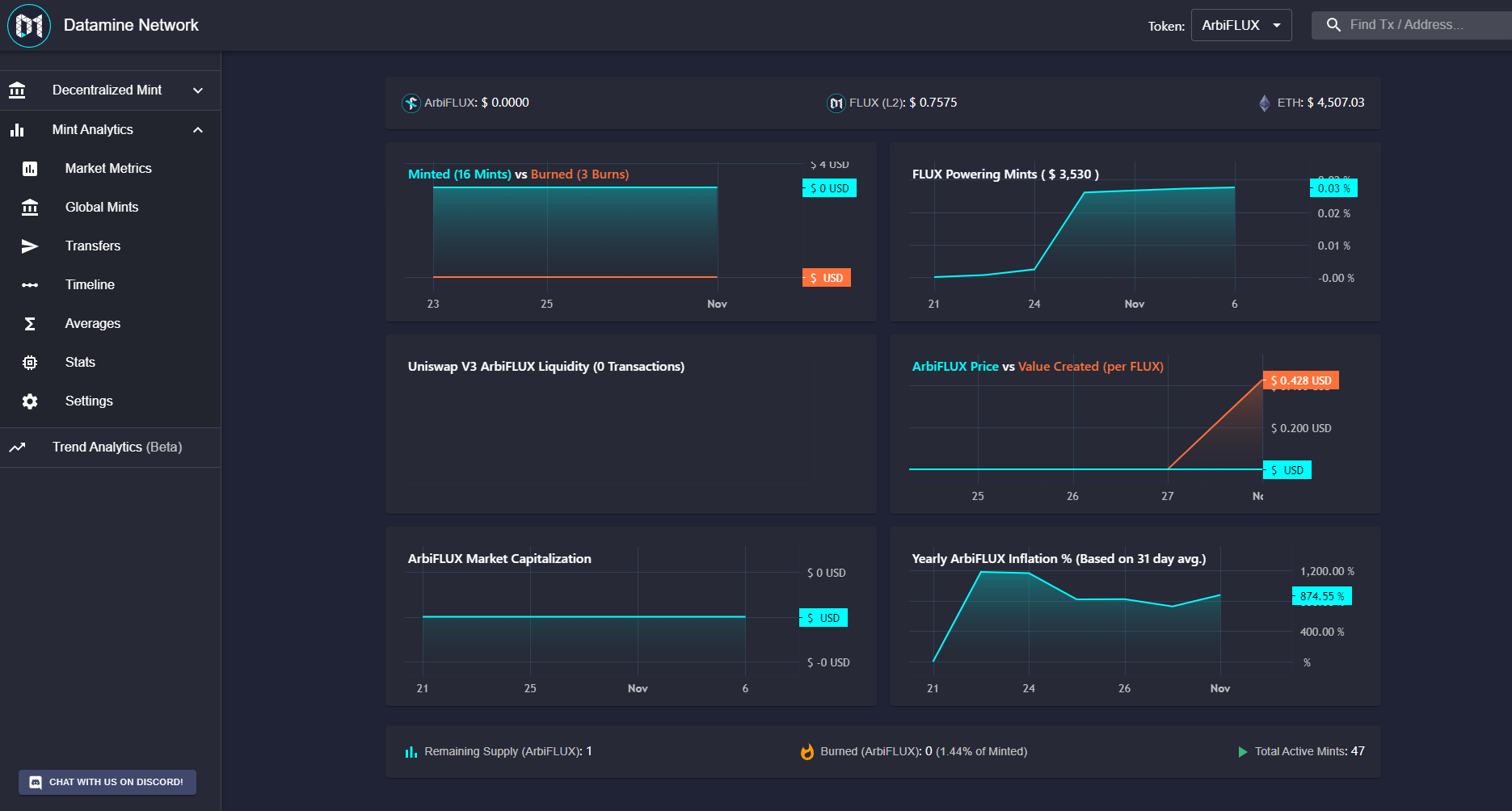
Task: Click the Settings gear icon
Action: coord(30,401)
